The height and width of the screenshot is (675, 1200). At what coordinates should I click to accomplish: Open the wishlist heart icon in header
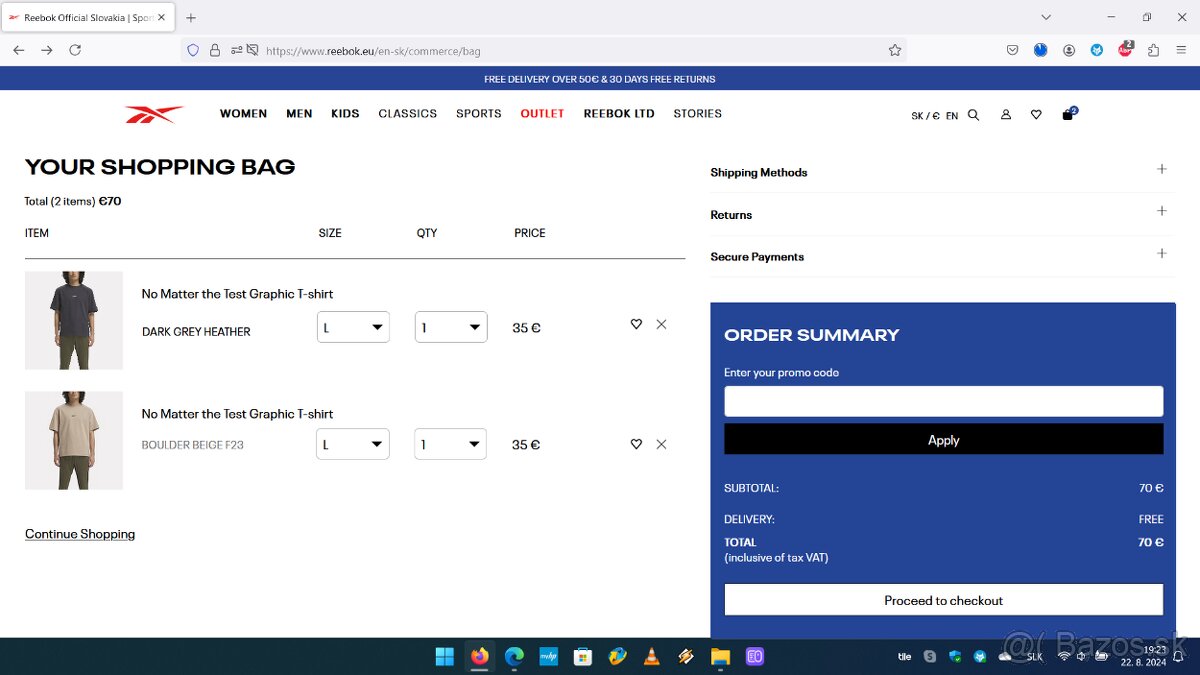click(x=1036, y=115)
